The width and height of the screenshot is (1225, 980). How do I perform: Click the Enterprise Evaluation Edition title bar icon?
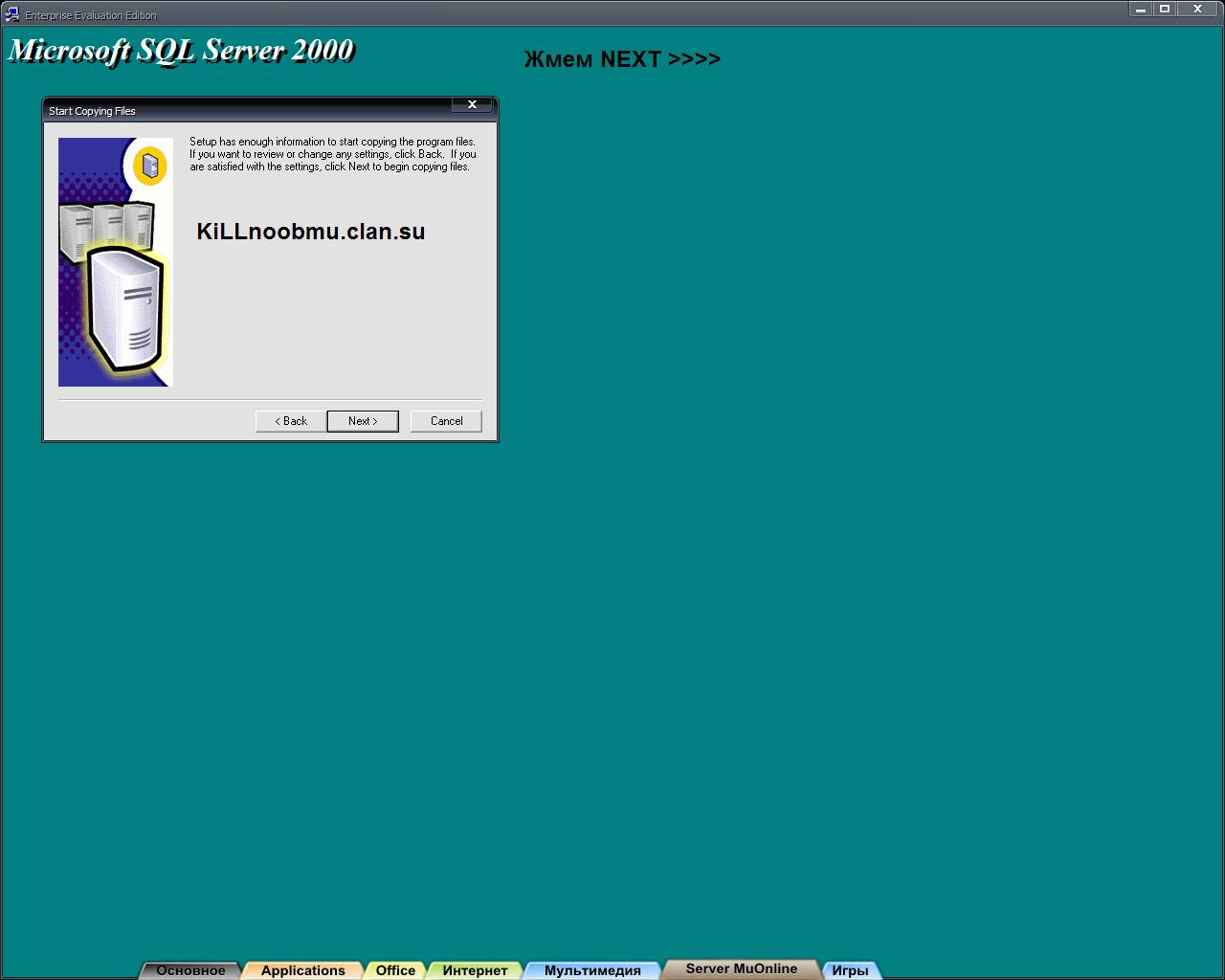(x=11, y=14)
